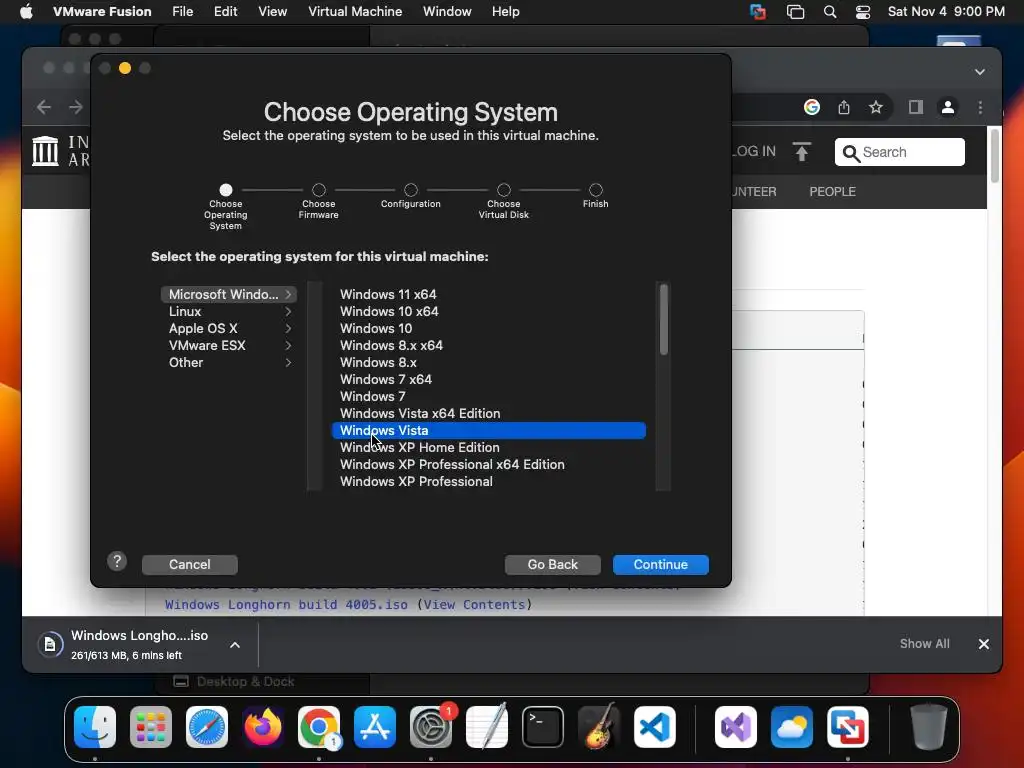Select Windows Vista x64 Edition

coord(488,413)
